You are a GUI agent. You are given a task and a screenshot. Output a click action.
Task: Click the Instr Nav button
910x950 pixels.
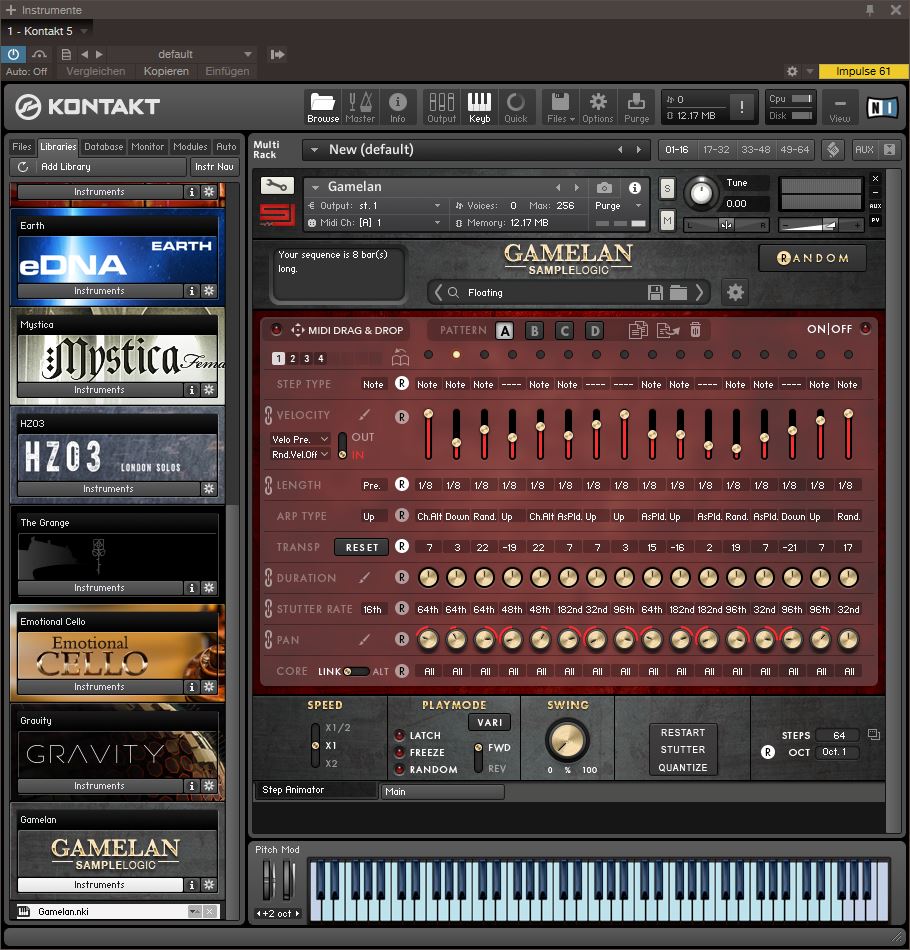coord(214,167)
